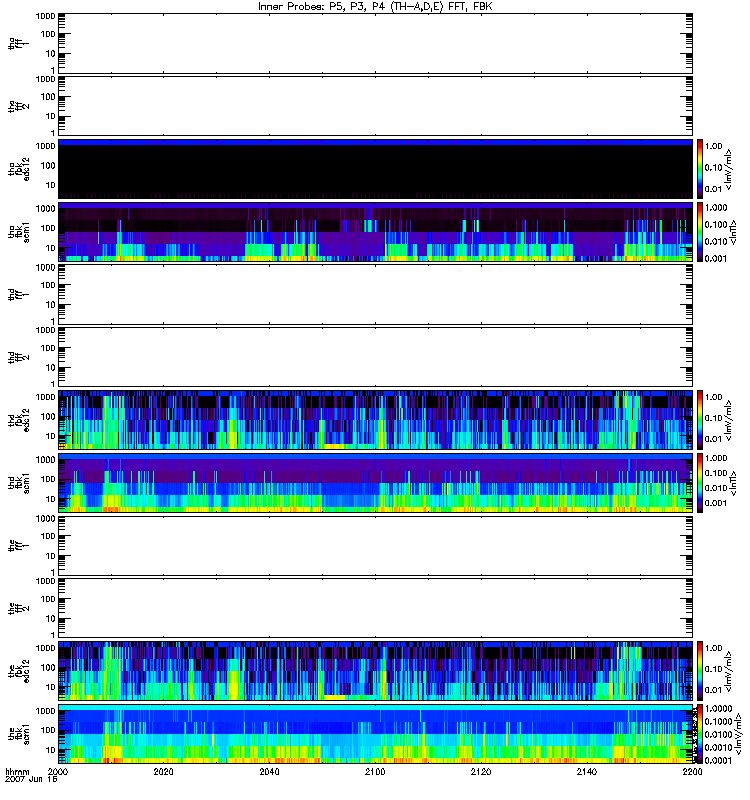Viewport: 750px width, 800px height.
Task: Click the '<|nT|>' unit label beside tha scm1 color bar
Action: pos(733,232)
